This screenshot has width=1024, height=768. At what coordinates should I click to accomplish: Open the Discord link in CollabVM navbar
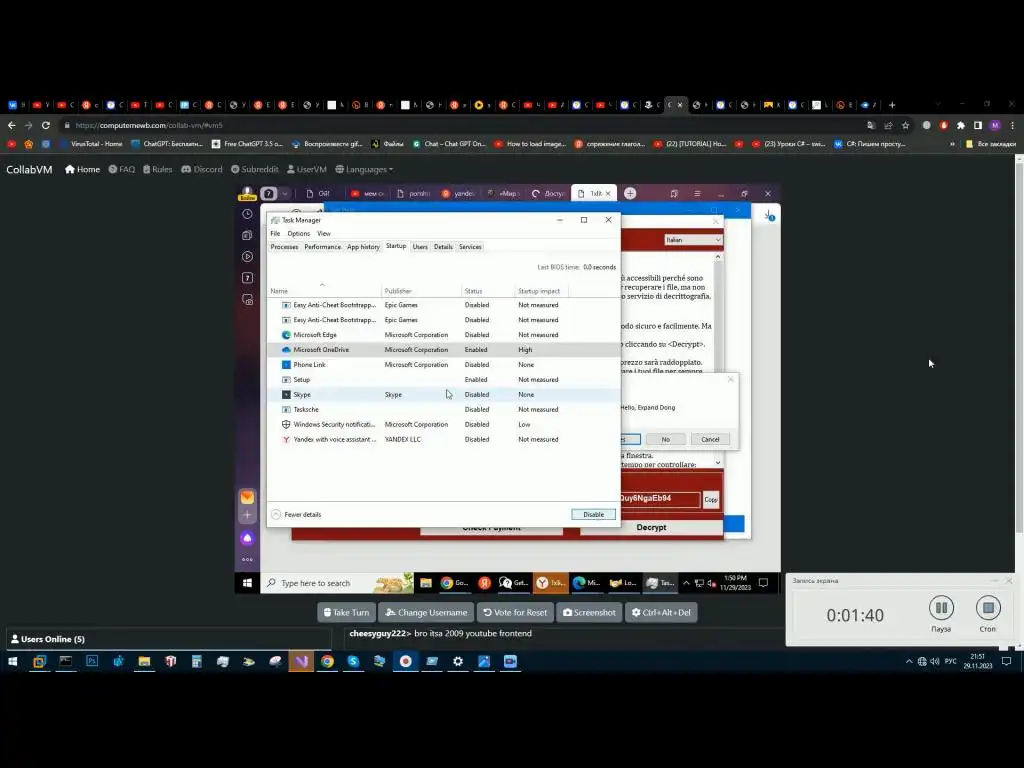202,169
